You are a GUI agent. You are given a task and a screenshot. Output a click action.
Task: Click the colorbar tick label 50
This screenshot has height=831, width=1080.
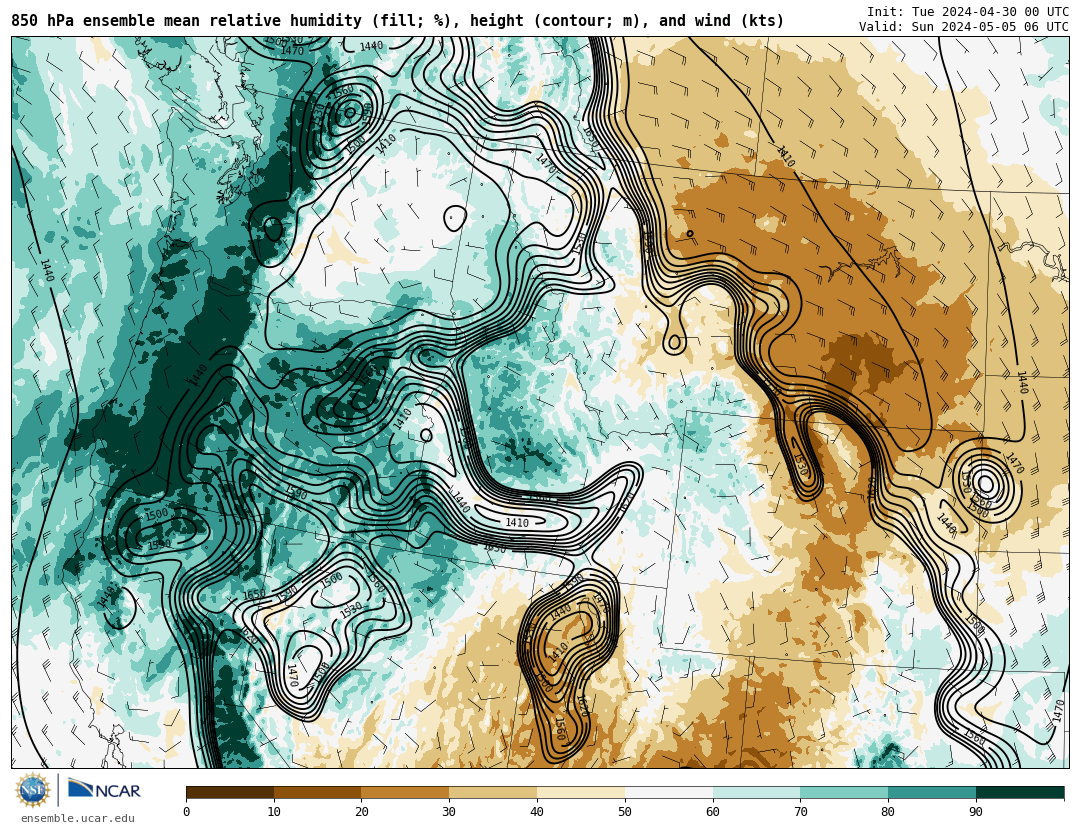[625, 812]
